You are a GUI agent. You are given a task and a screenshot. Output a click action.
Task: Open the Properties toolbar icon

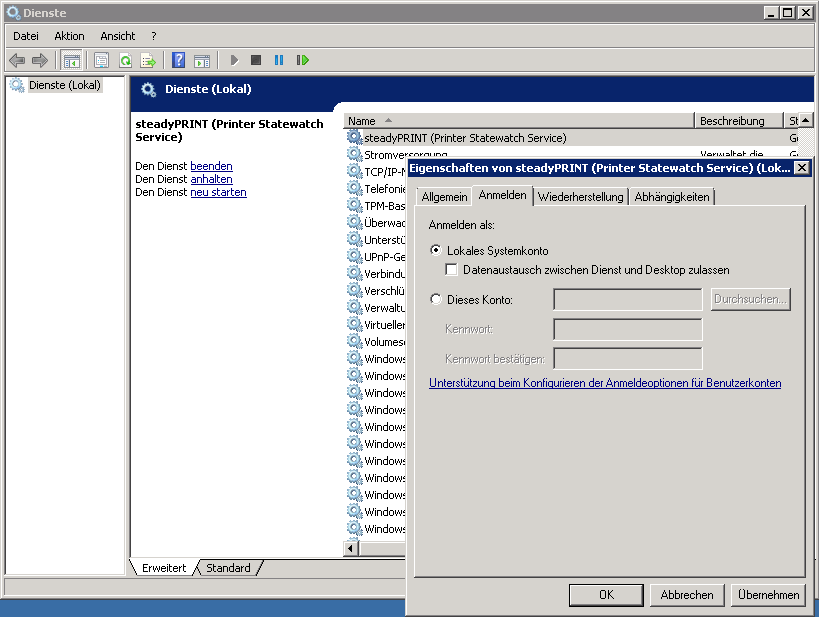(101, 61)
